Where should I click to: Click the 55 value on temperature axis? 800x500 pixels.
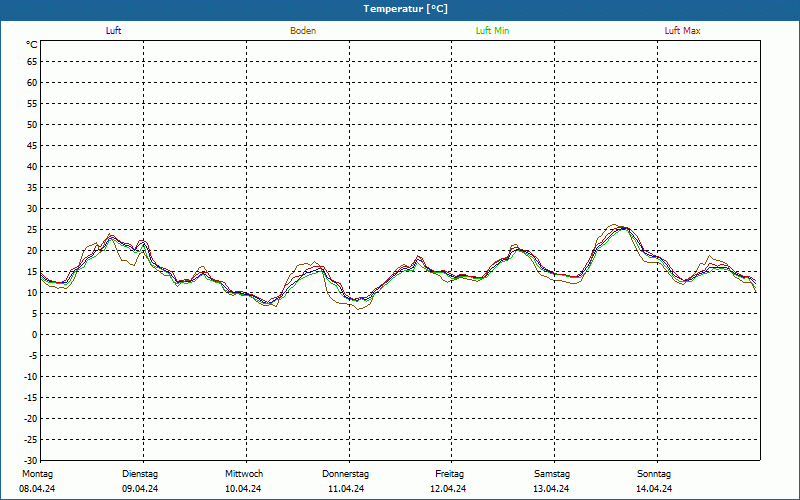coord(32,104)
